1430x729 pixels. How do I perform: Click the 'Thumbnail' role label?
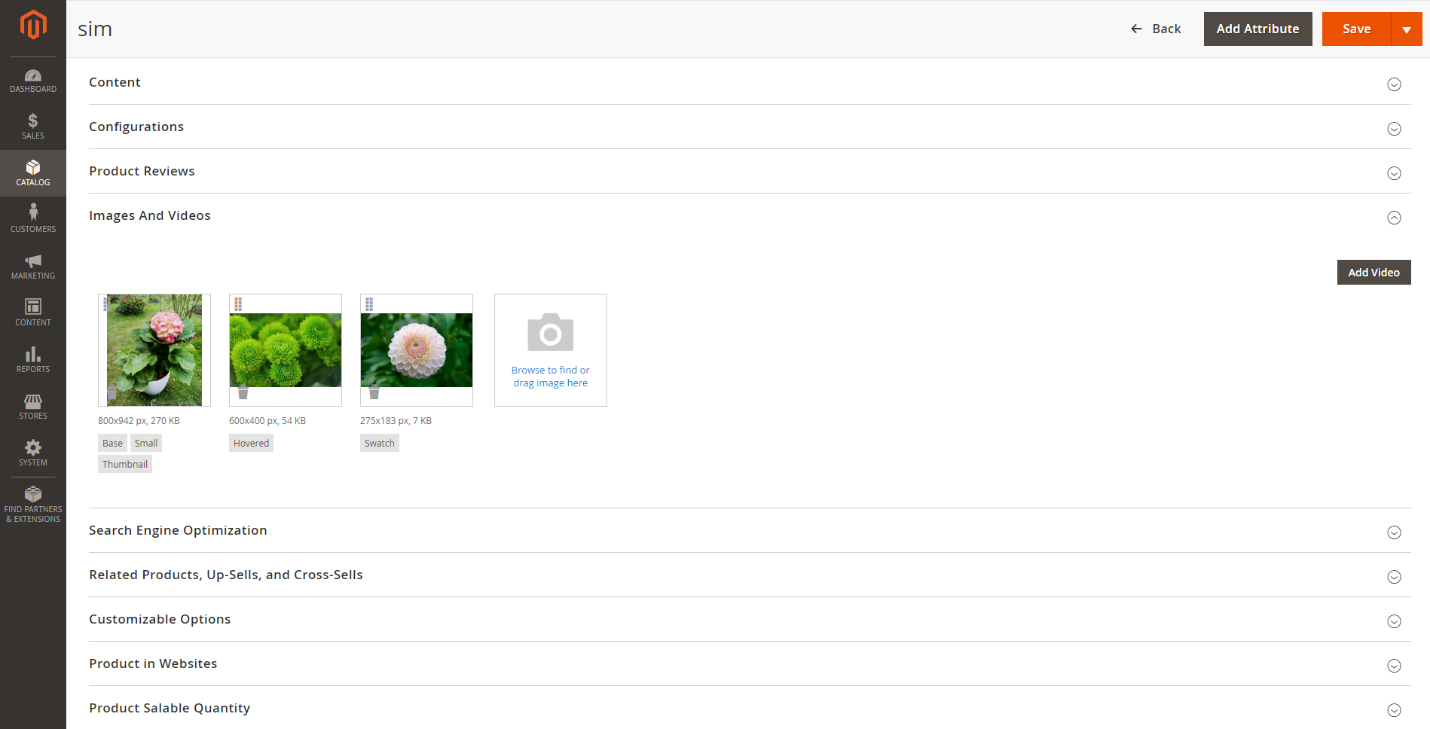[125, 464]
